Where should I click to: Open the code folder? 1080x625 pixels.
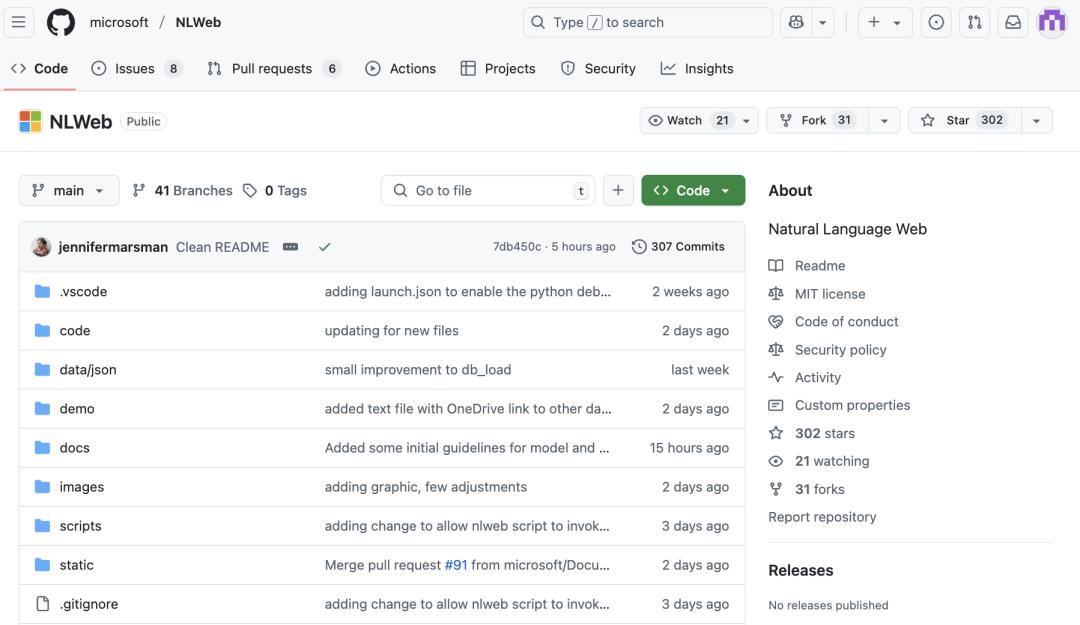coord(74,331)
